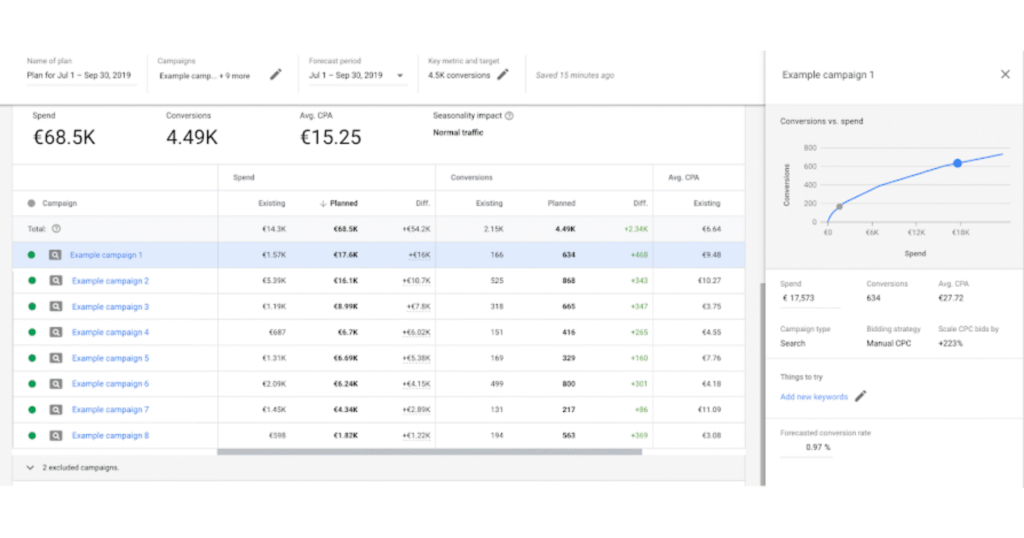Sort by Planned spend column header
This screenshot has height=538, width=1024.
click(339, 203)
